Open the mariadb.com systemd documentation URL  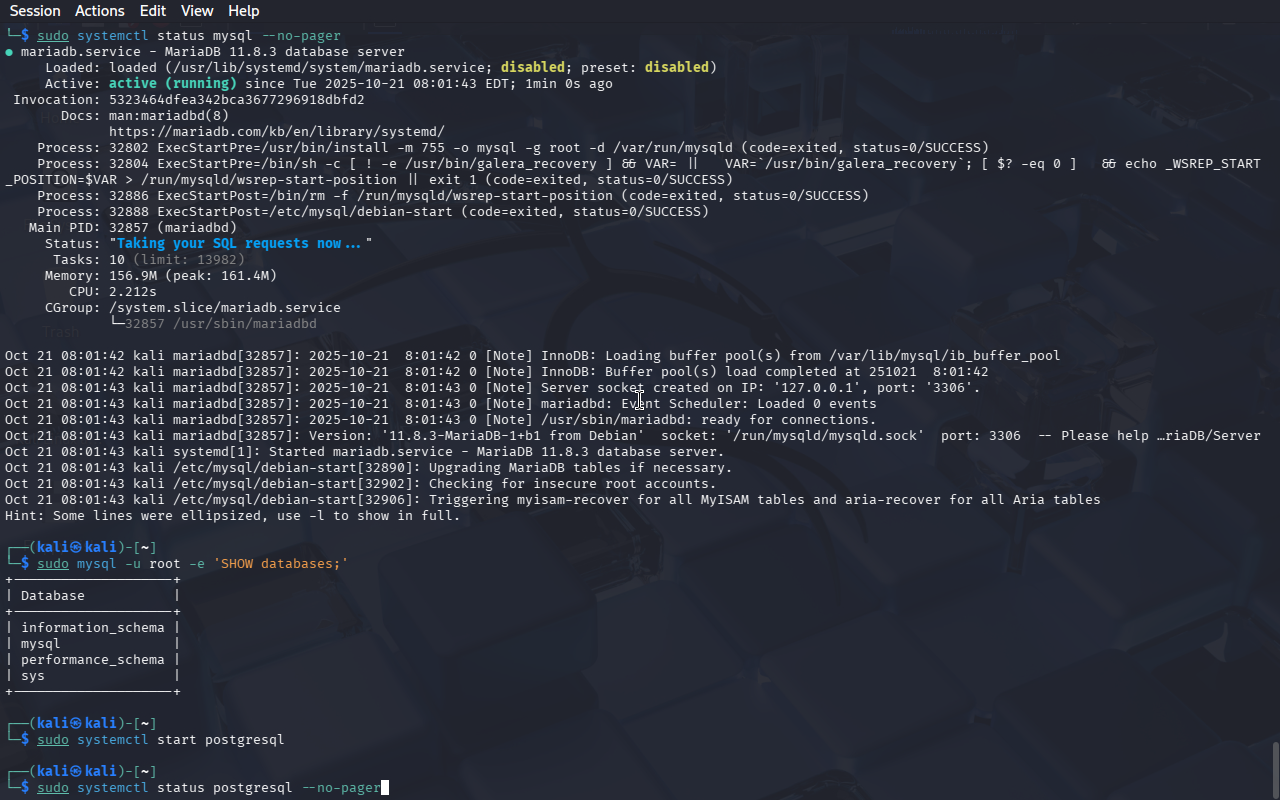point(276,132)
